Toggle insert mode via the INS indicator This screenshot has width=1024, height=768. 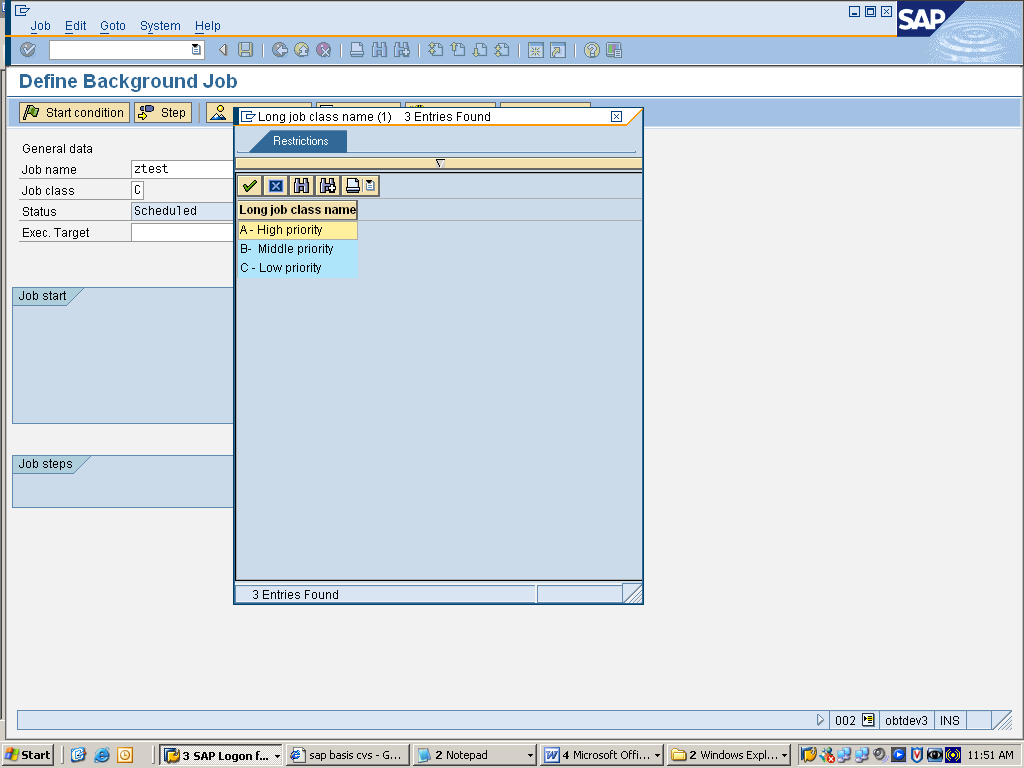point(949,720)
